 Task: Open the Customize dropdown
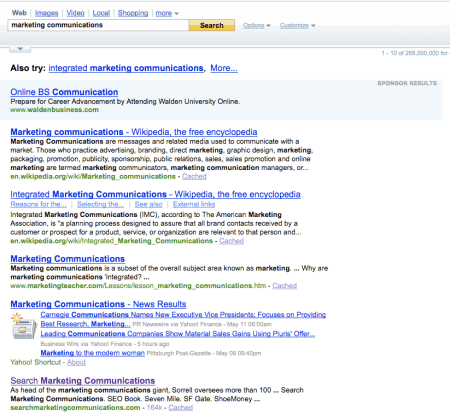click(297, 26)
